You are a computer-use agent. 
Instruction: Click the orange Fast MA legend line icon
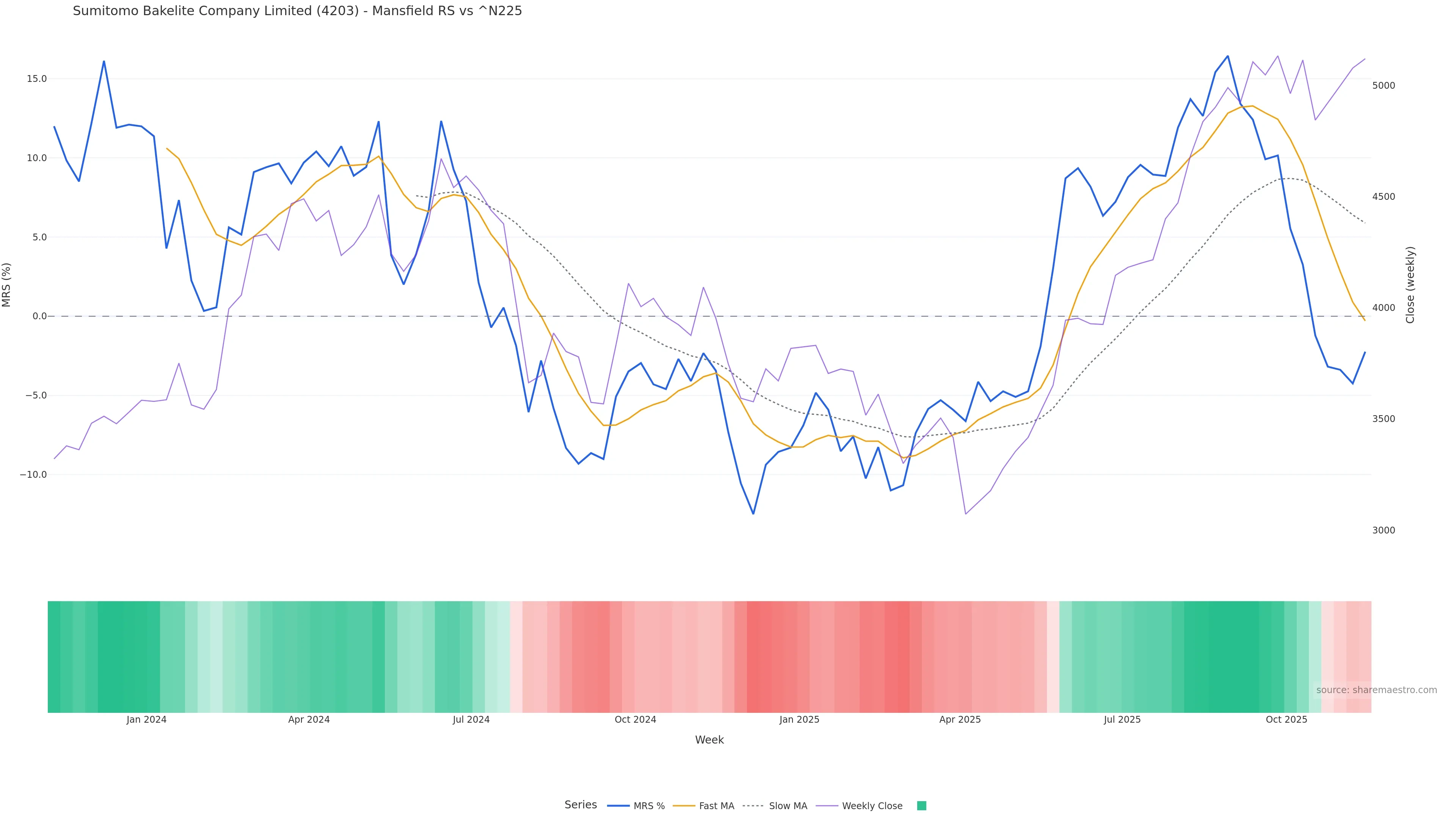[684, 806]
